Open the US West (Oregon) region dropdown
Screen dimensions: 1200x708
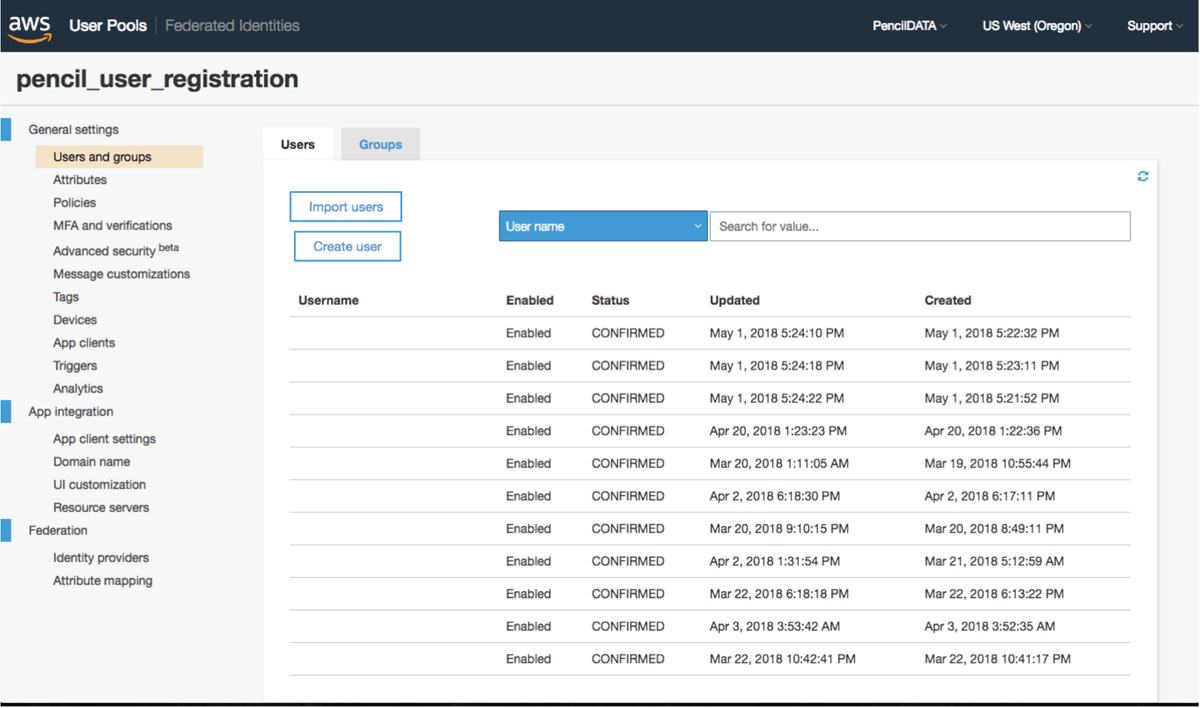pos(1037,26)
